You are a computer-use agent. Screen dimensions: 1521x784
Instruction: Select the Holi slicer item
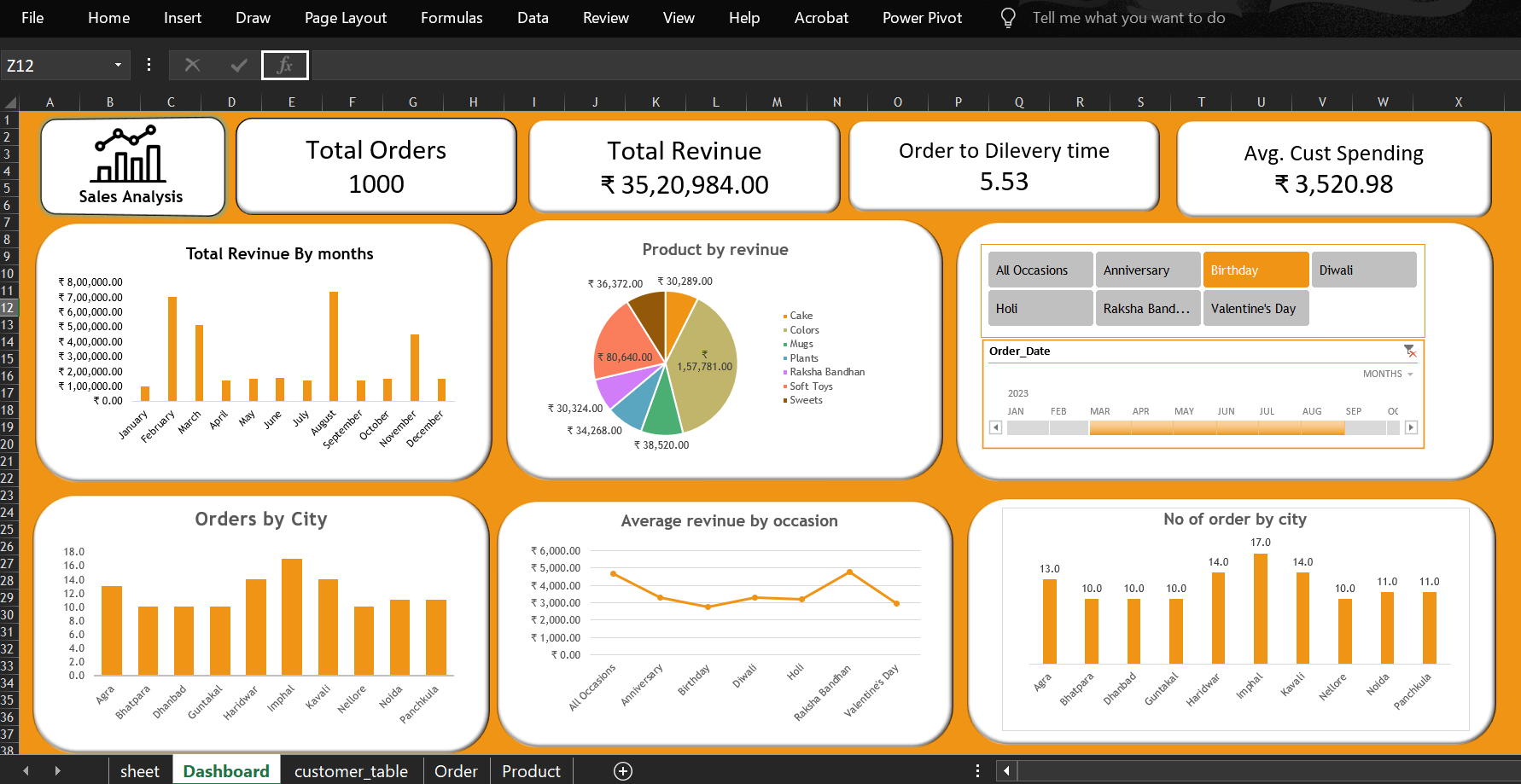point(1040,308)
